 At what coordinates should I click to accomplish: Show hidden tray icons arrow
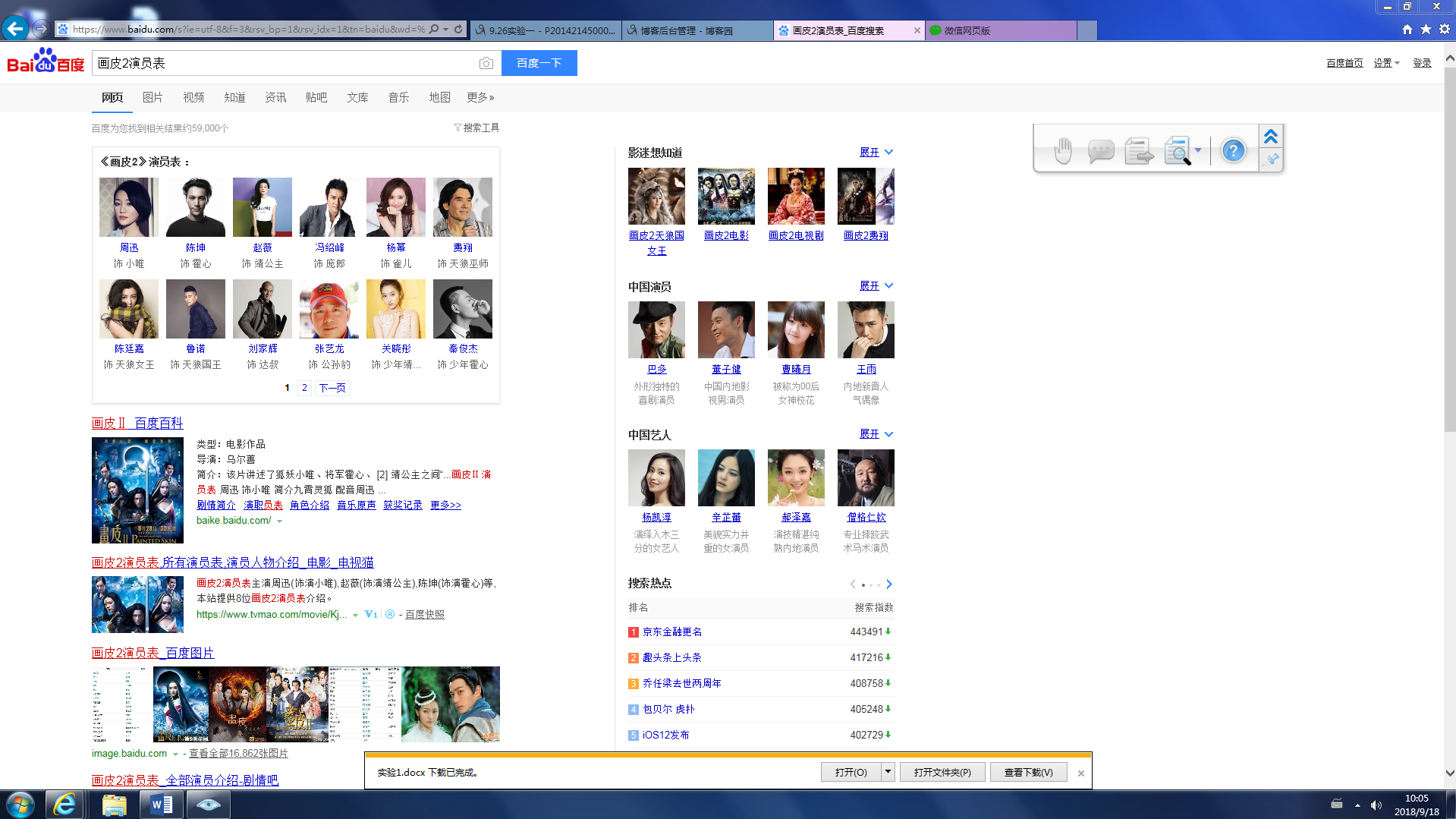tap(1357, 805)
